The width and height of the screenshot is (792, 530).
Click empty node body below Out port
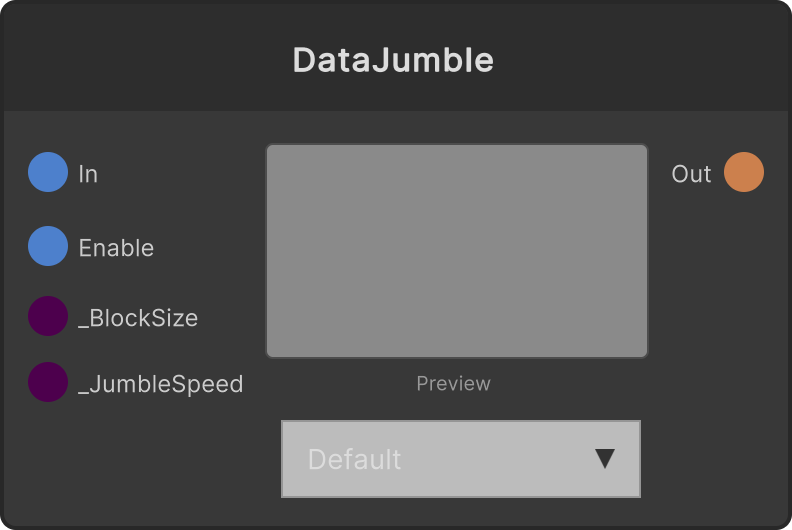coord(717,303)
